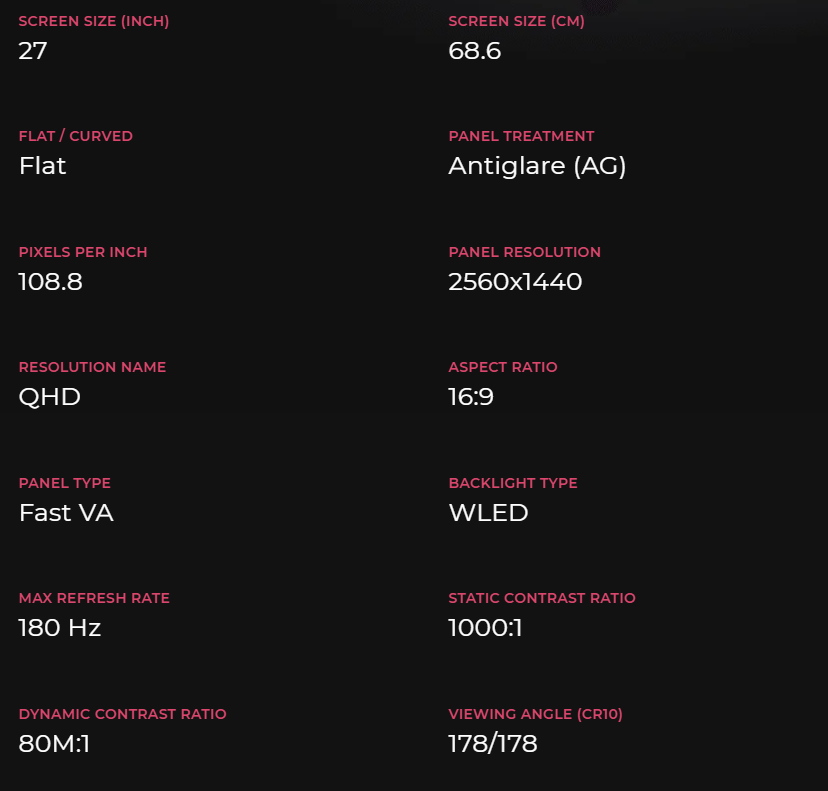This screenshot has height=791, width=828.
Task: Click the 16:9 aspect ratio value
Action: point(471,397)
